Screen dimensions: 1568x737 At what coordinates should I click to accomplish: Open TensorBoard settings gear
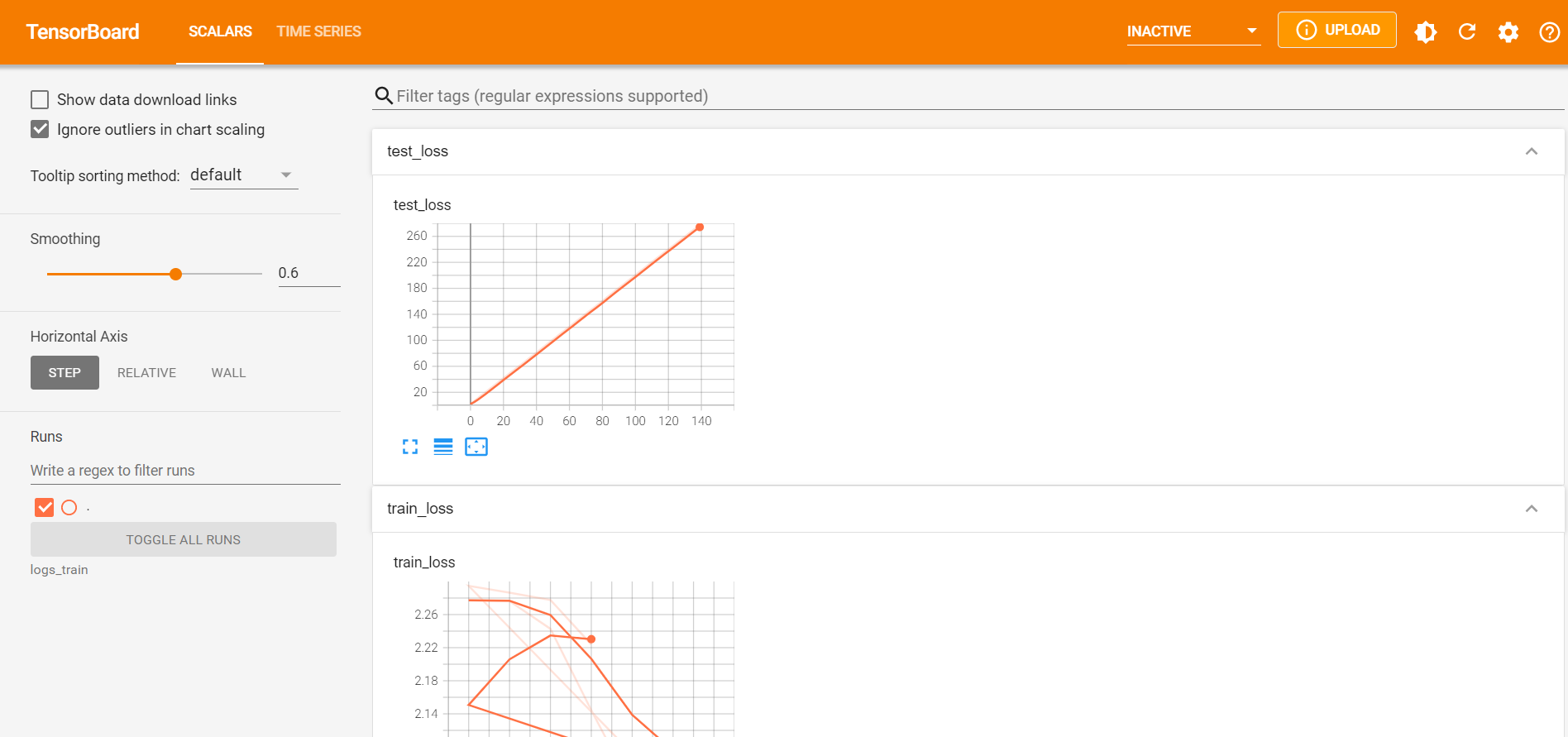[x=1508, y=31]
